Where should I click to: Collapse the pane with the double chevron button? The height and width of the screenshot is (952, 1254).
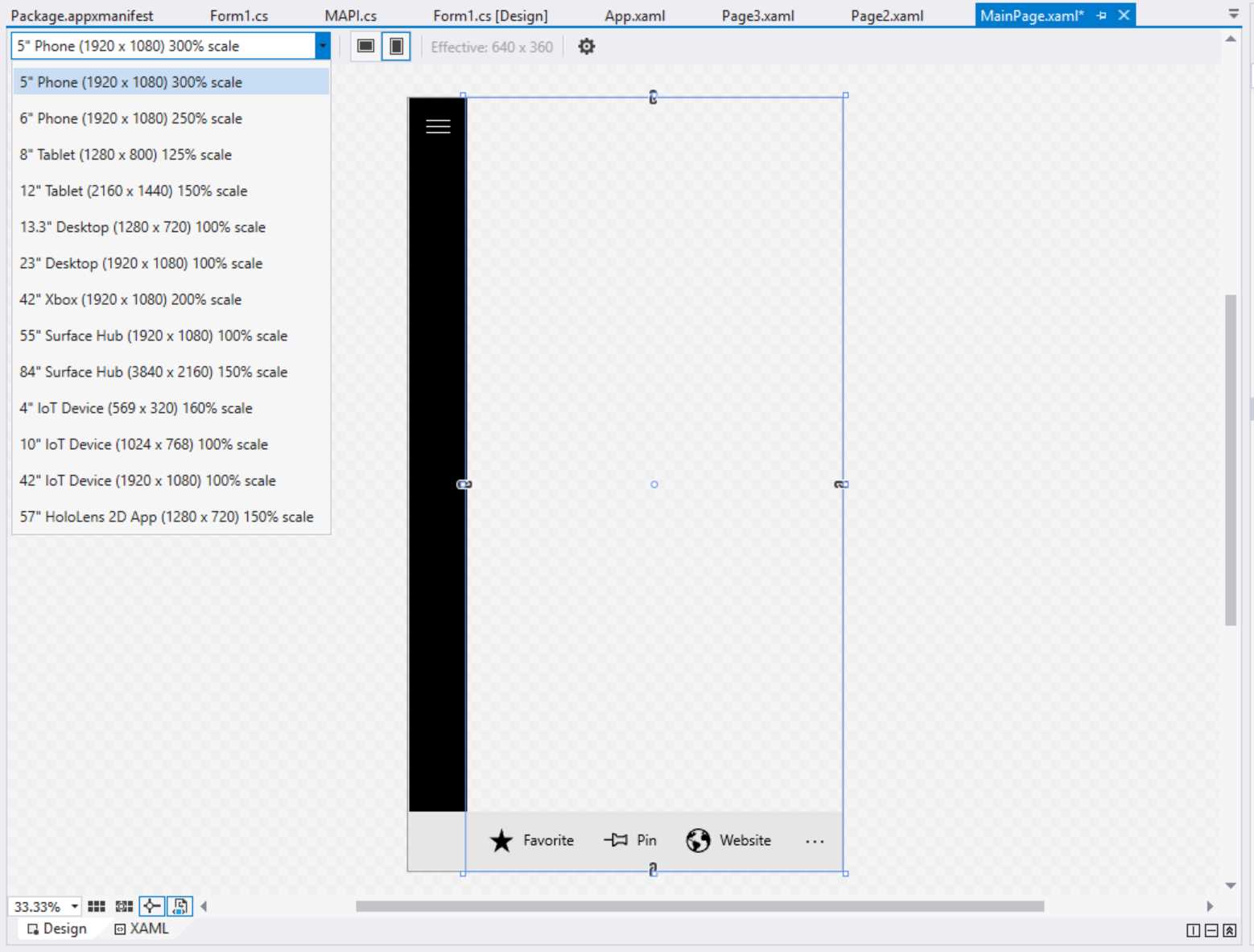tap(1229, 929)
